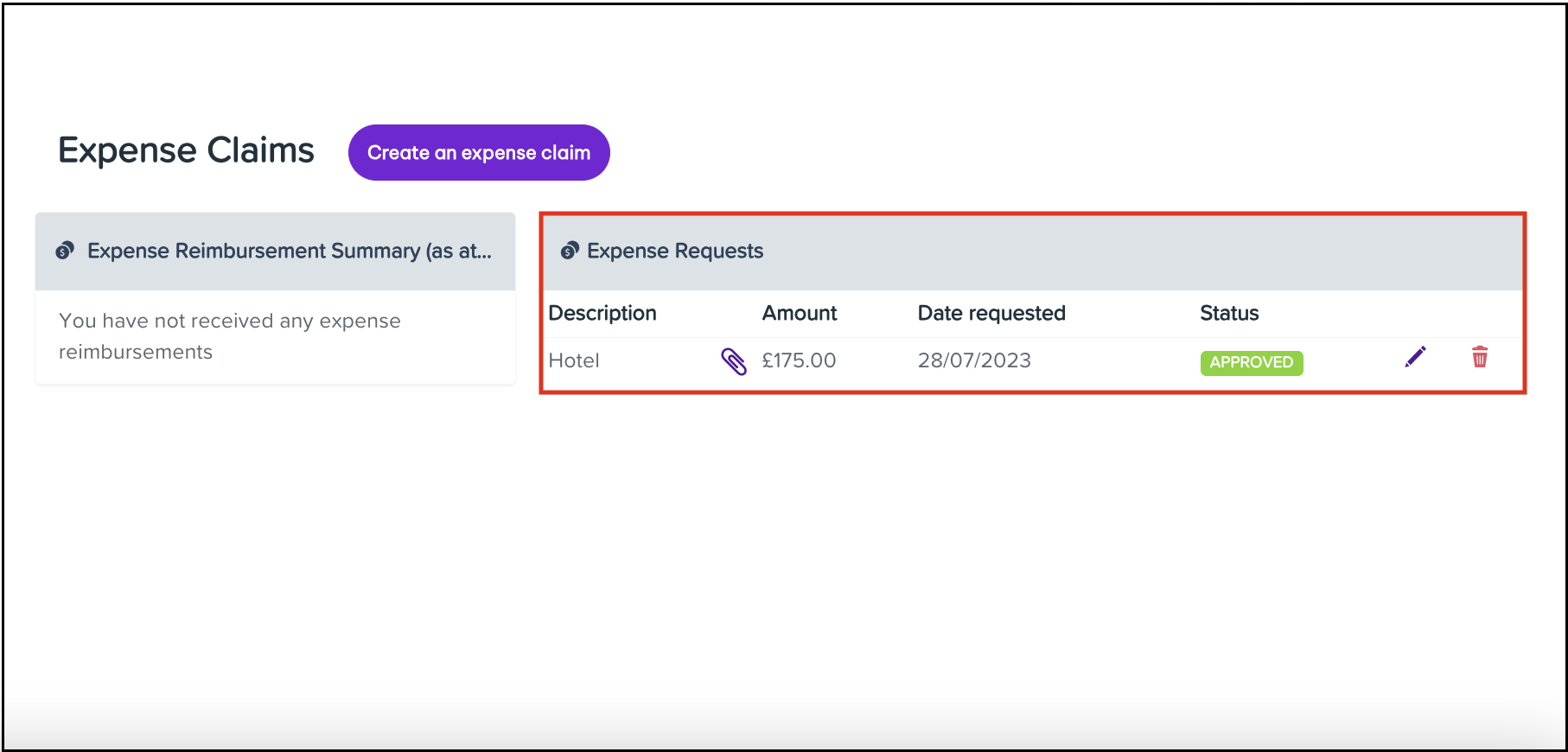
Task: Click the Expense Claims page heading
Action: pyautogui.click(x=186, y=151)
